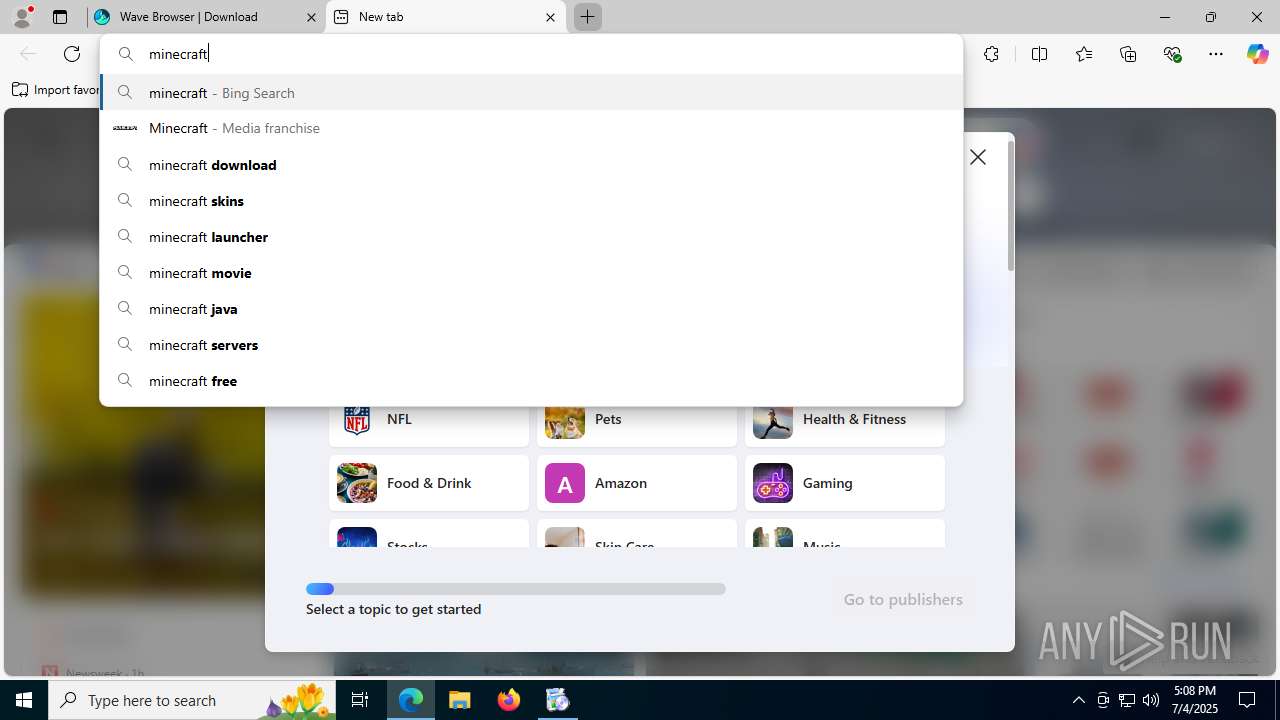Select the Pets topic card
1280x720 pixels.
(x=637, y=424)
